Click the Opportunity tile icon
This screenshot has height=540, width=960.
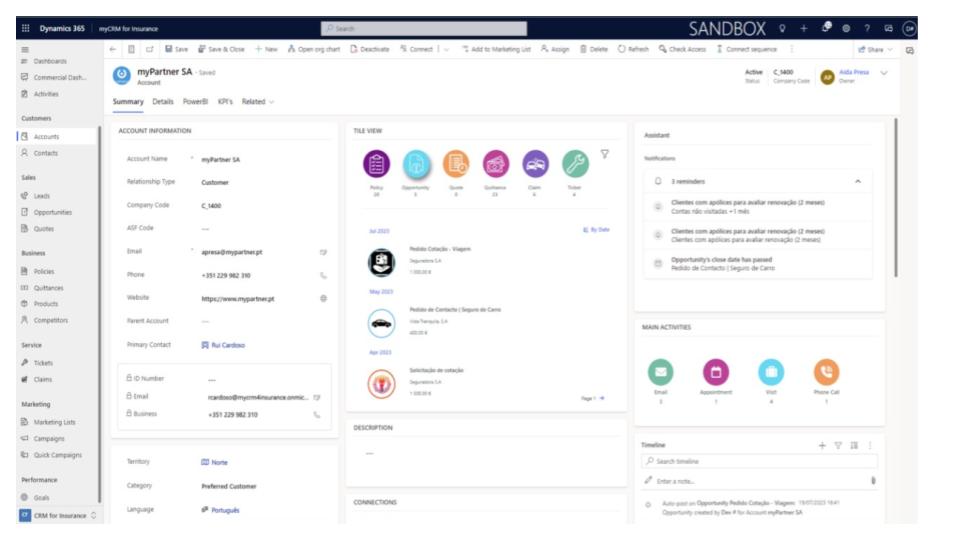pos(416,163)
